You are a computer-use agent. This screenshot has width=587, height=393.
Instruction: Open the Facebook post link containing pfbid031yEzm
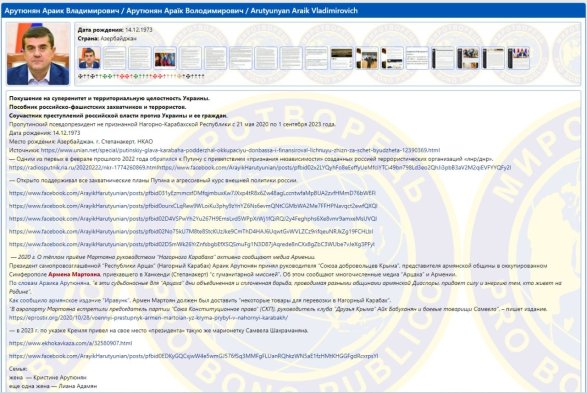point(192,193)
